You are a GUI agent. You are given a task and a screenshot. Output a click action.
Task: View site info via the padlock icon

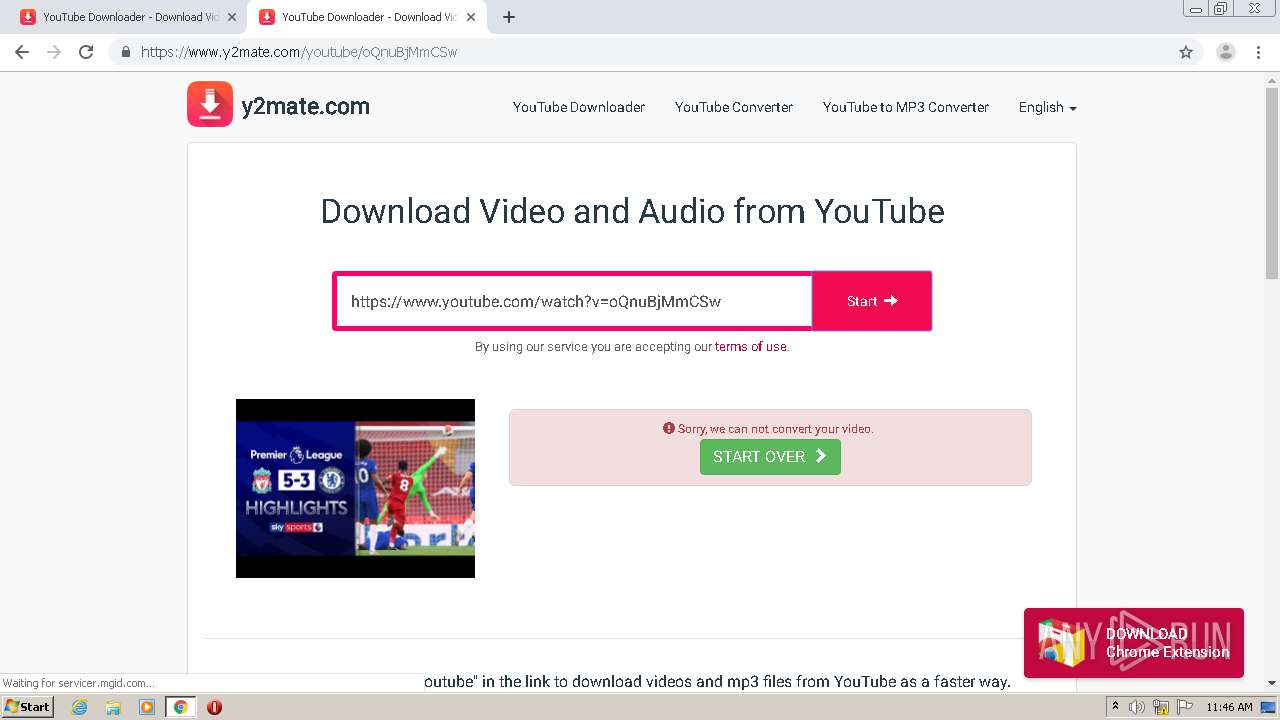[125, 52]
